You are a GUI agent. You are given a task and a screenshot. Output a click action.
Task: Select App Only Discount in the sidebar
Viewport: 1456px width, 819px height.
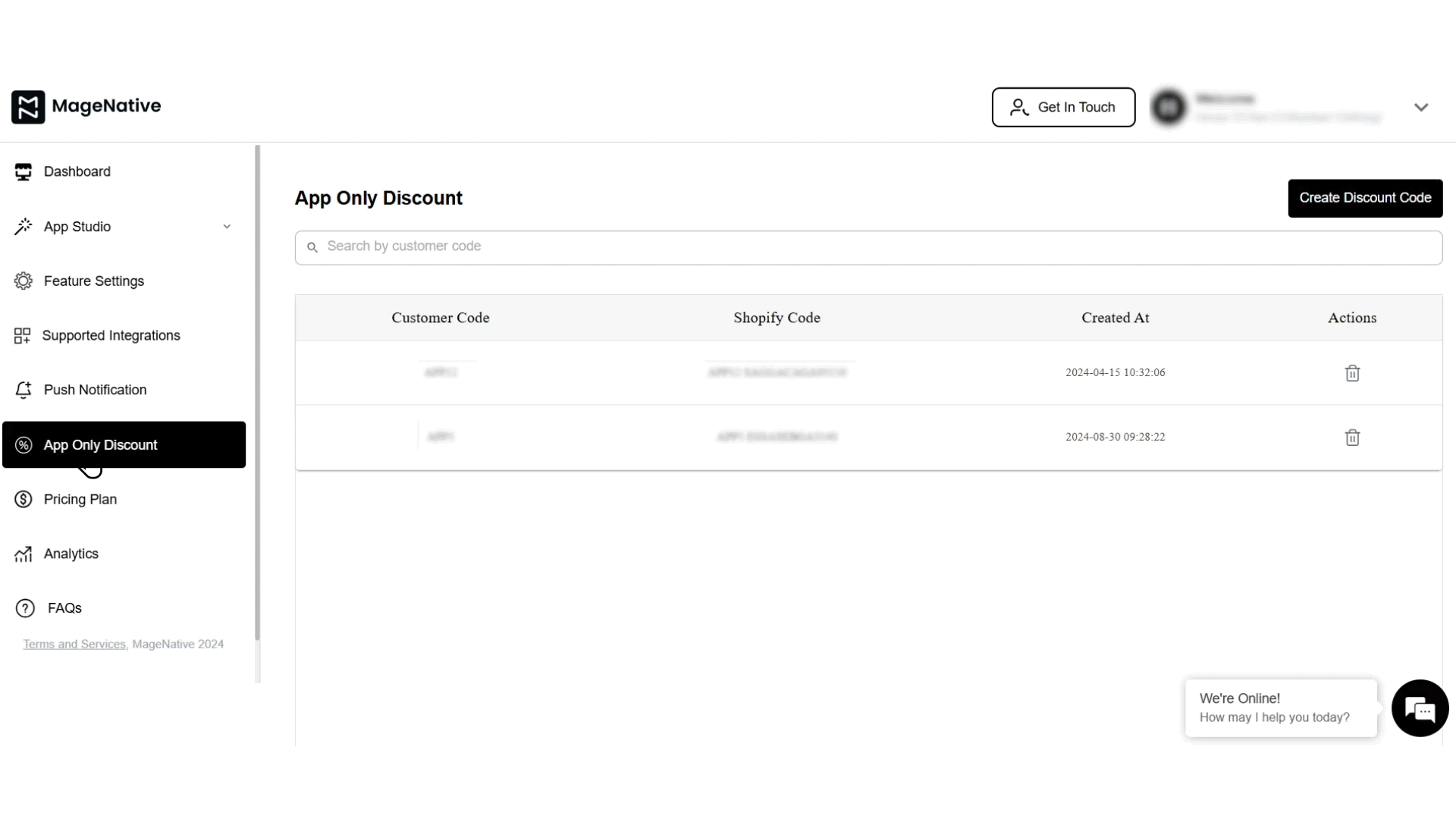tap(100, 445)
